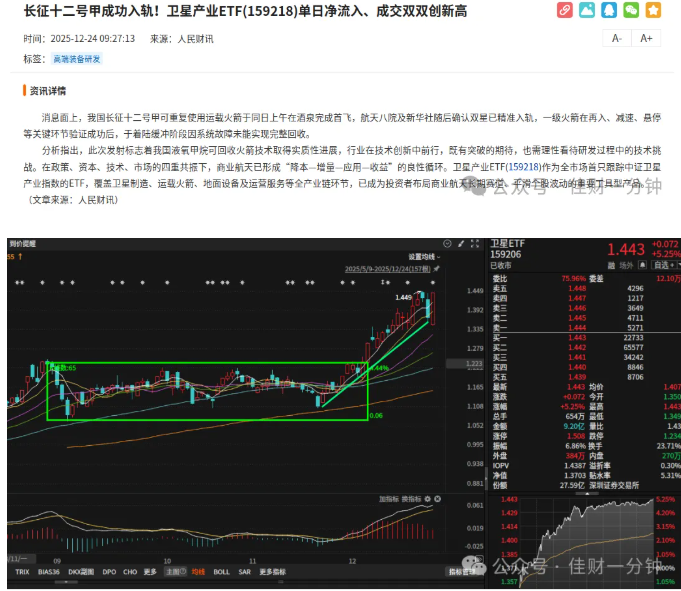
Task: Click the rightmost event dot above the candles
Action: pyautogui.click(x=433, y=282)
